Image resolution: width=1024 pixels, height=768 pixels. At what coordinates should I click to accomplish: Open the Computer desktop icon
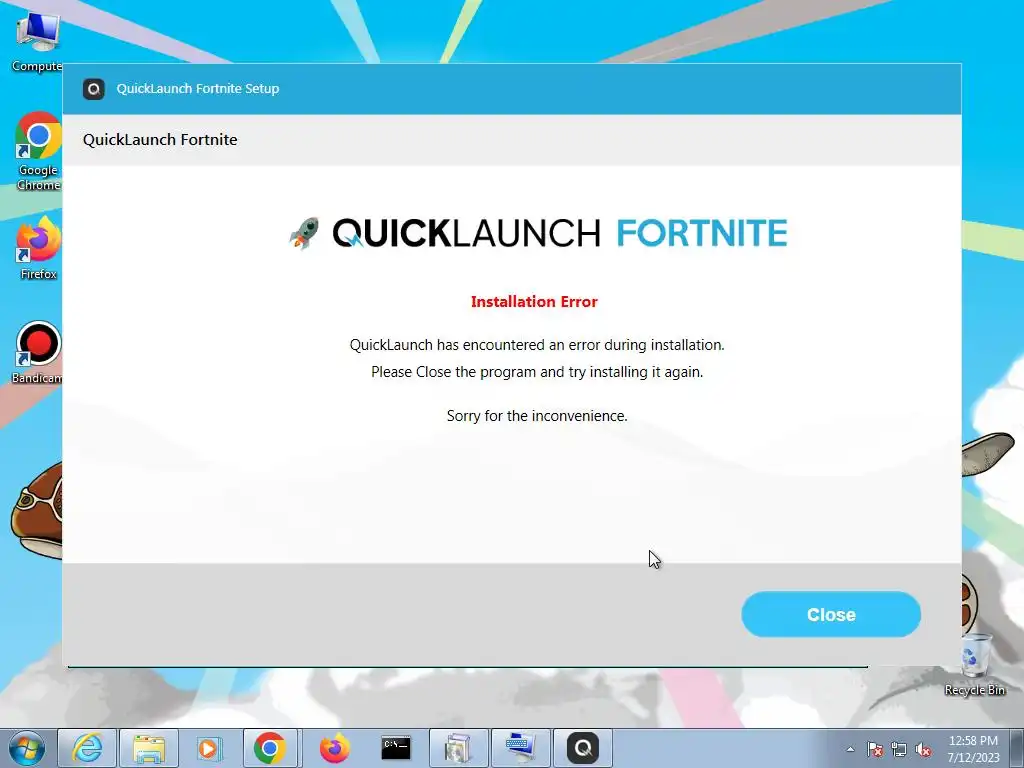37,42
